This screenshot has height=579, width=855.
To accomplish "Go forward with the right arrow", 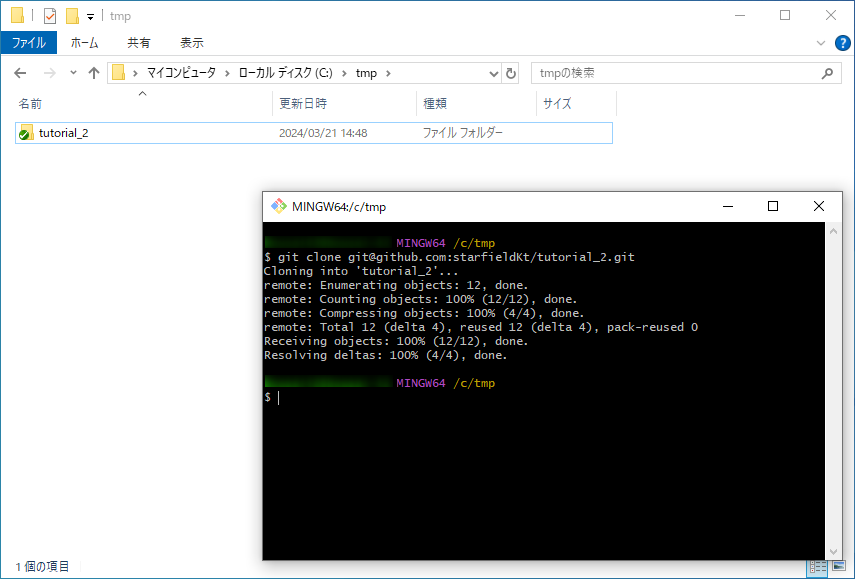I will [x=50, y=73].
